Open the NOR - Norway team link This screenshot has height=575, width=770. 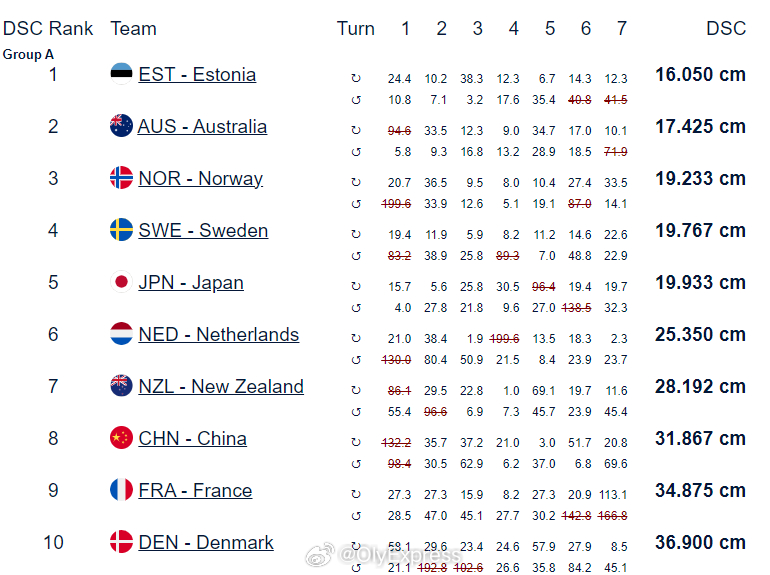200,179
